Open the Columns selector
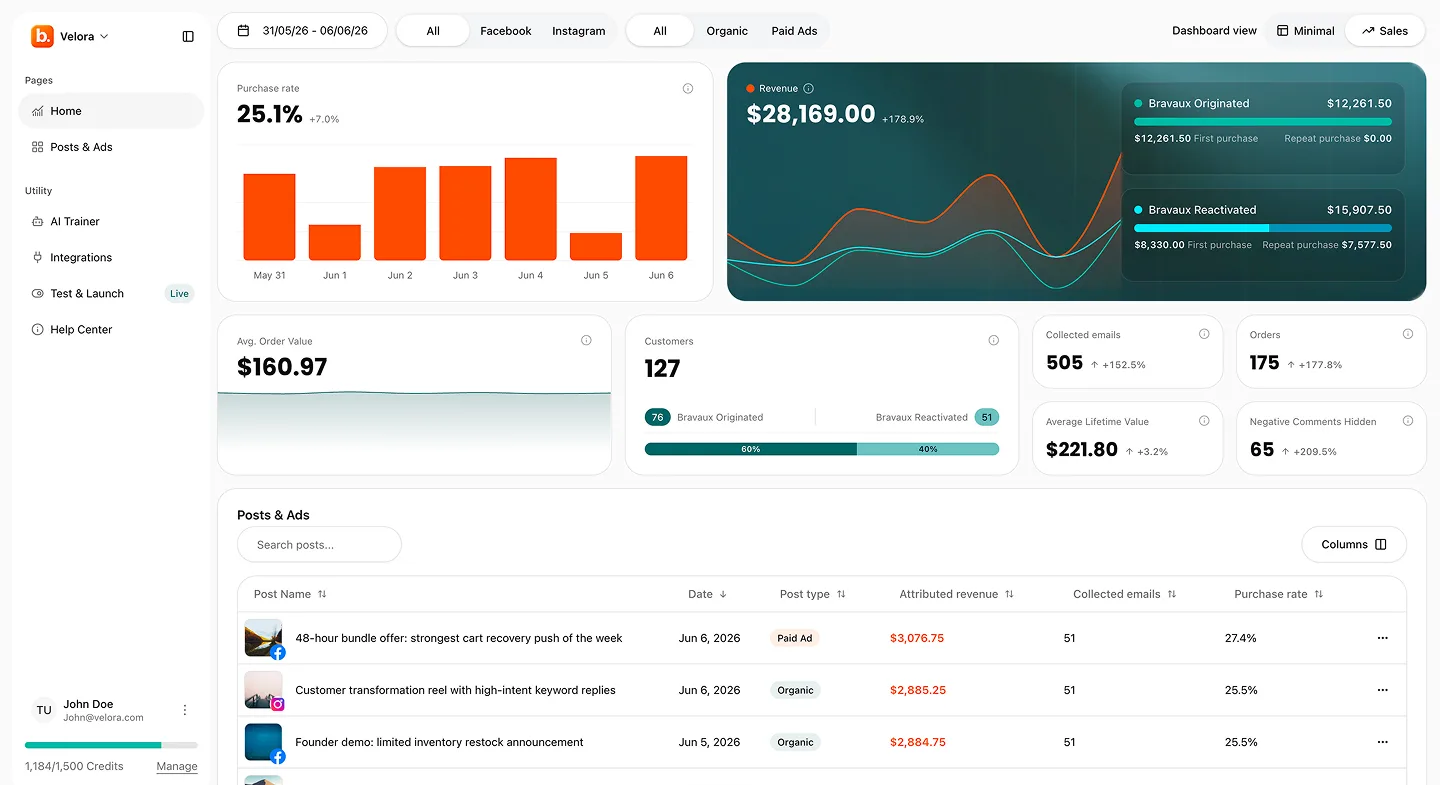 (x=1354, y=544)
